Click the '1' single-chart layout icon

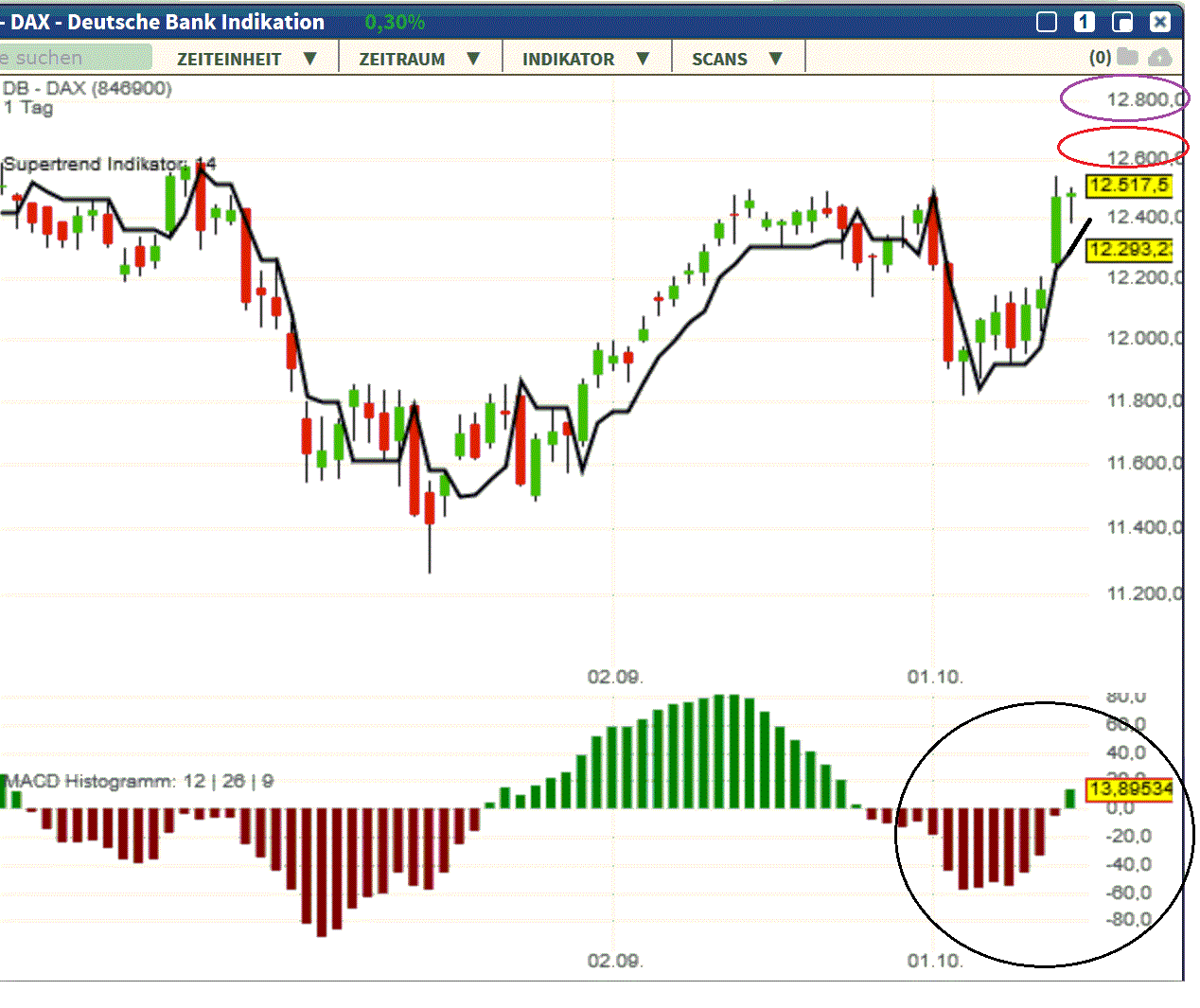click(x=1085, y=22)
